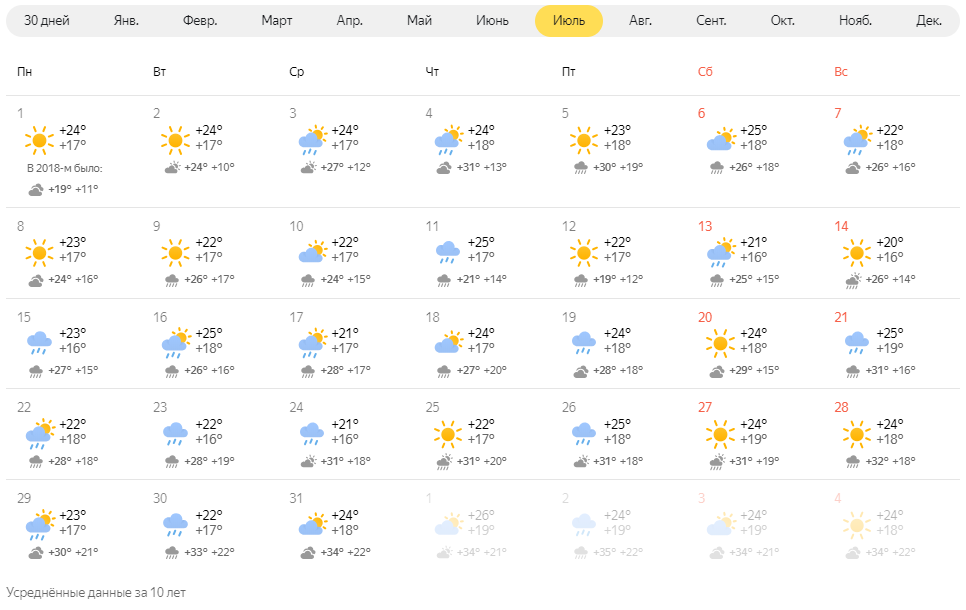Open the 30 дней tab
This screenshot has height=610, width=966.
47,21
